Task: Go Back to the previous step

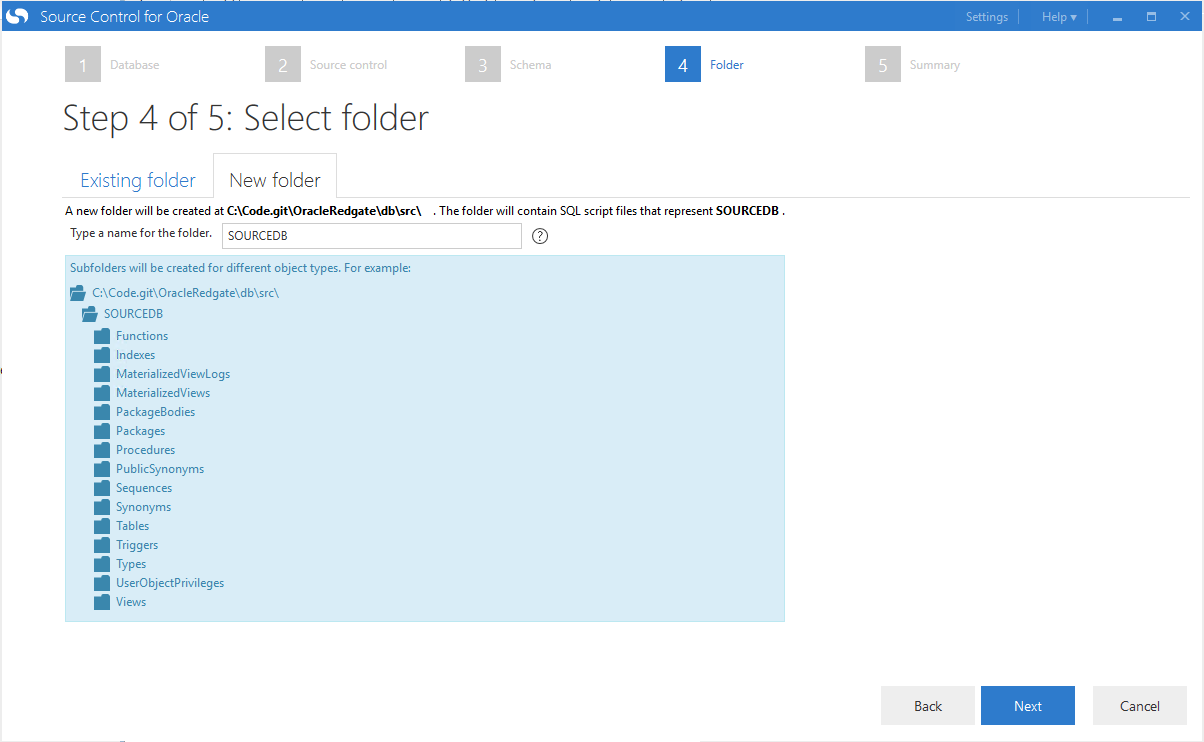Action: click(927, 706)
